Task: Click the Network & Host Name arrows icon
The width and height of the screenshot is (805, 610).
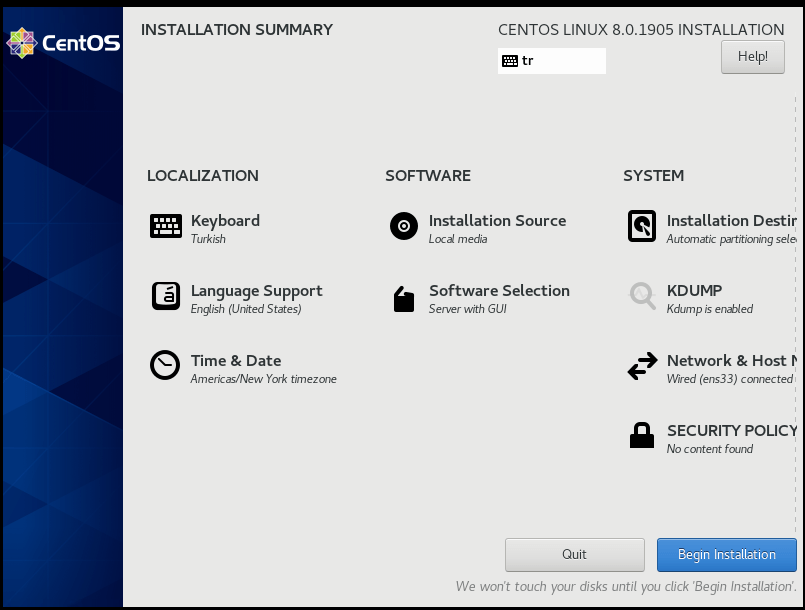Action: (x=641, y=367)
